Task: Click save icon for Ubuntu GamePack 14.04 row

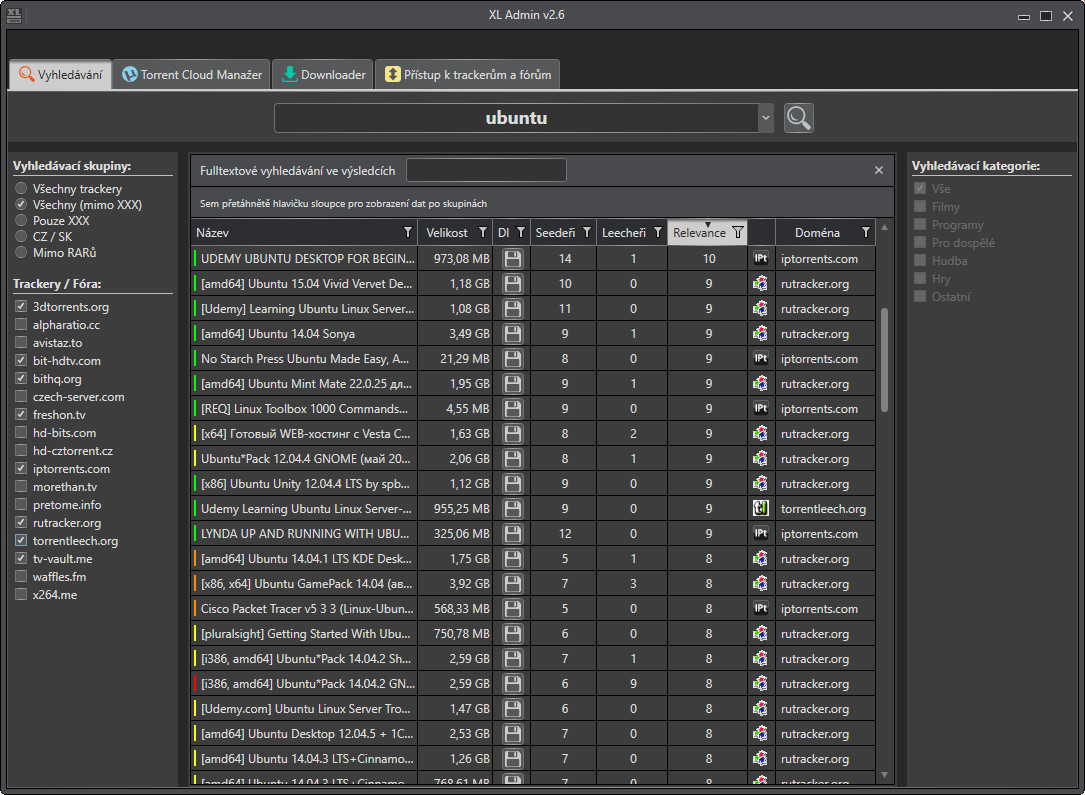Action: tap(513, 583)
